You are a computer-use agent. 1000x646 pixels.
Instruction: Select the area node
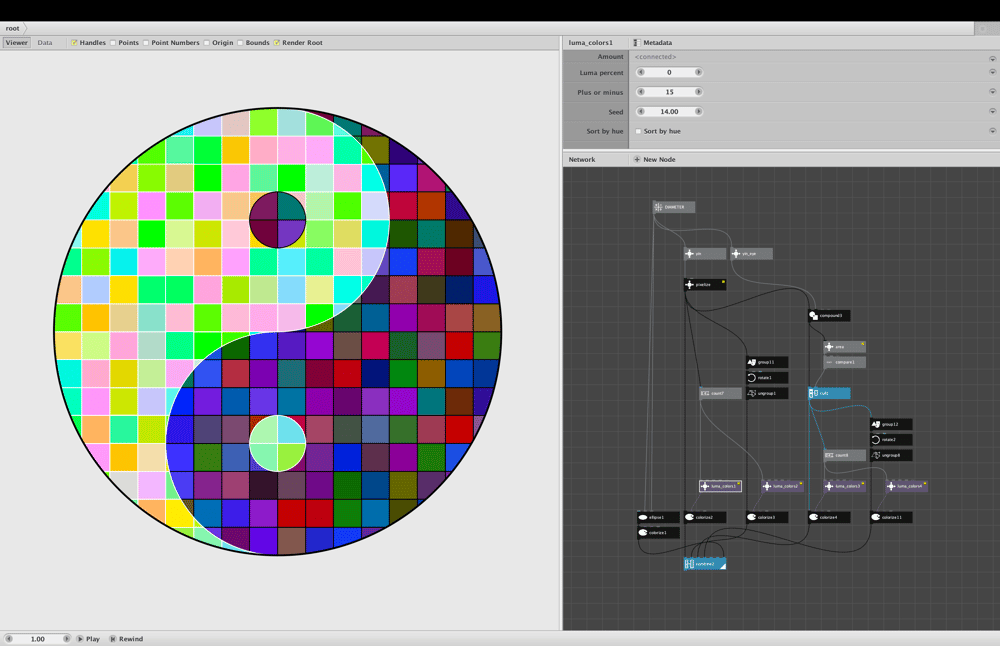(x=844, y=347)
